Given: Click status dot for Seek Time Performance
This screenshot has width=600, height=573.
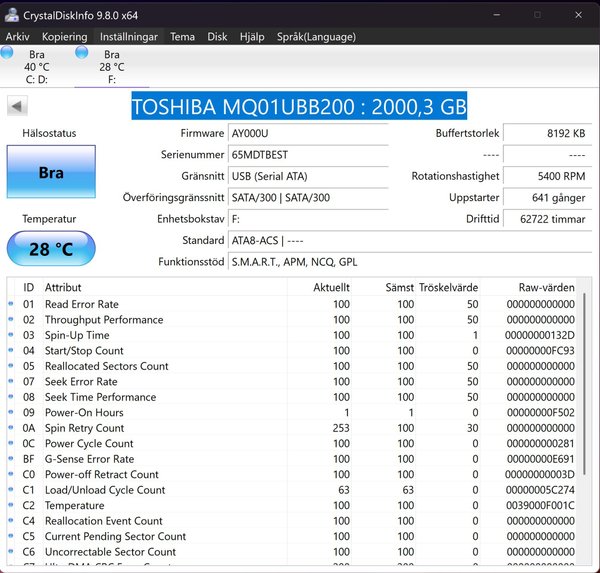Looking at the screenshot, I should coord(11,397).
